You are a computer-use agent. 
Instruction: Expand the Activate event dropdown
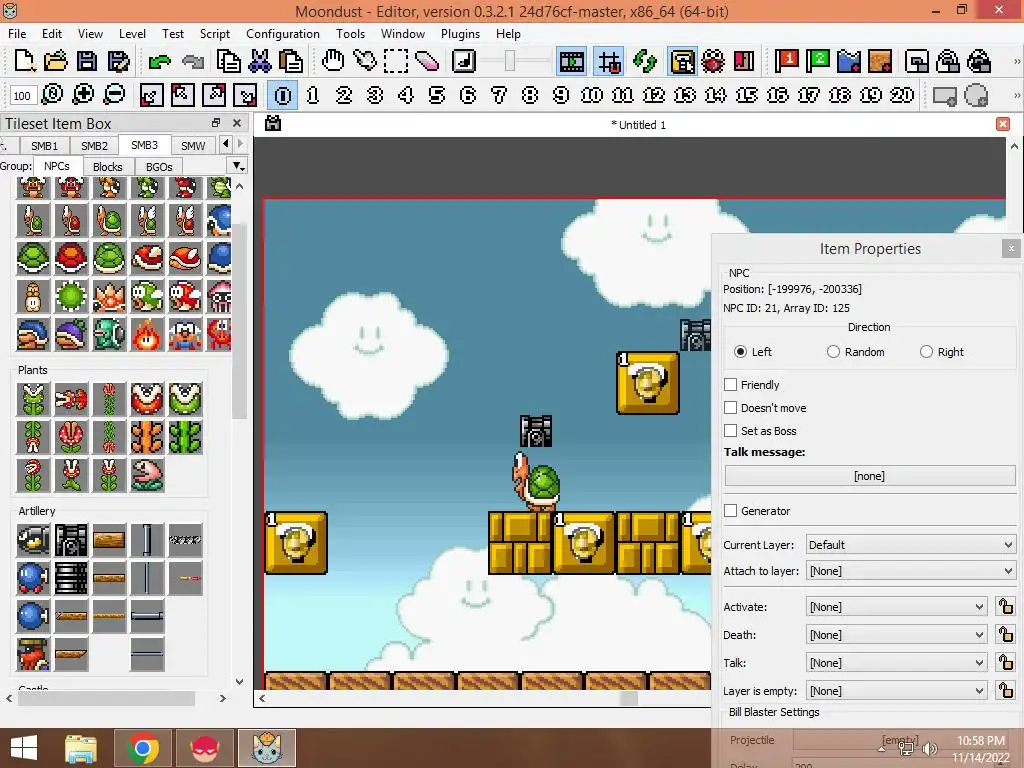(897, 607)
